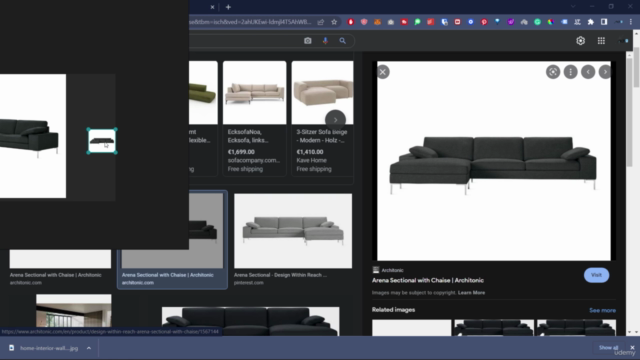Click the colorful color-wheel extension icon
This screenshot has width=640, height=360.
pyautogui.click(x=551, y=22)
